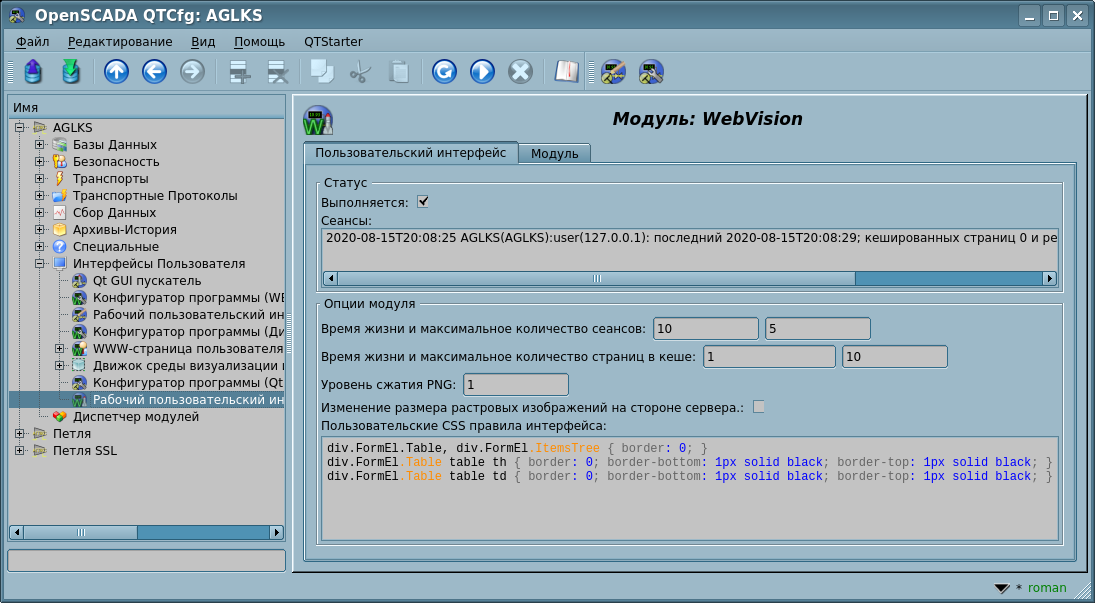1095x603 pixels.
Task: Expand the Безопасность node
Action: pyautogui.click(x=40, y=161)
